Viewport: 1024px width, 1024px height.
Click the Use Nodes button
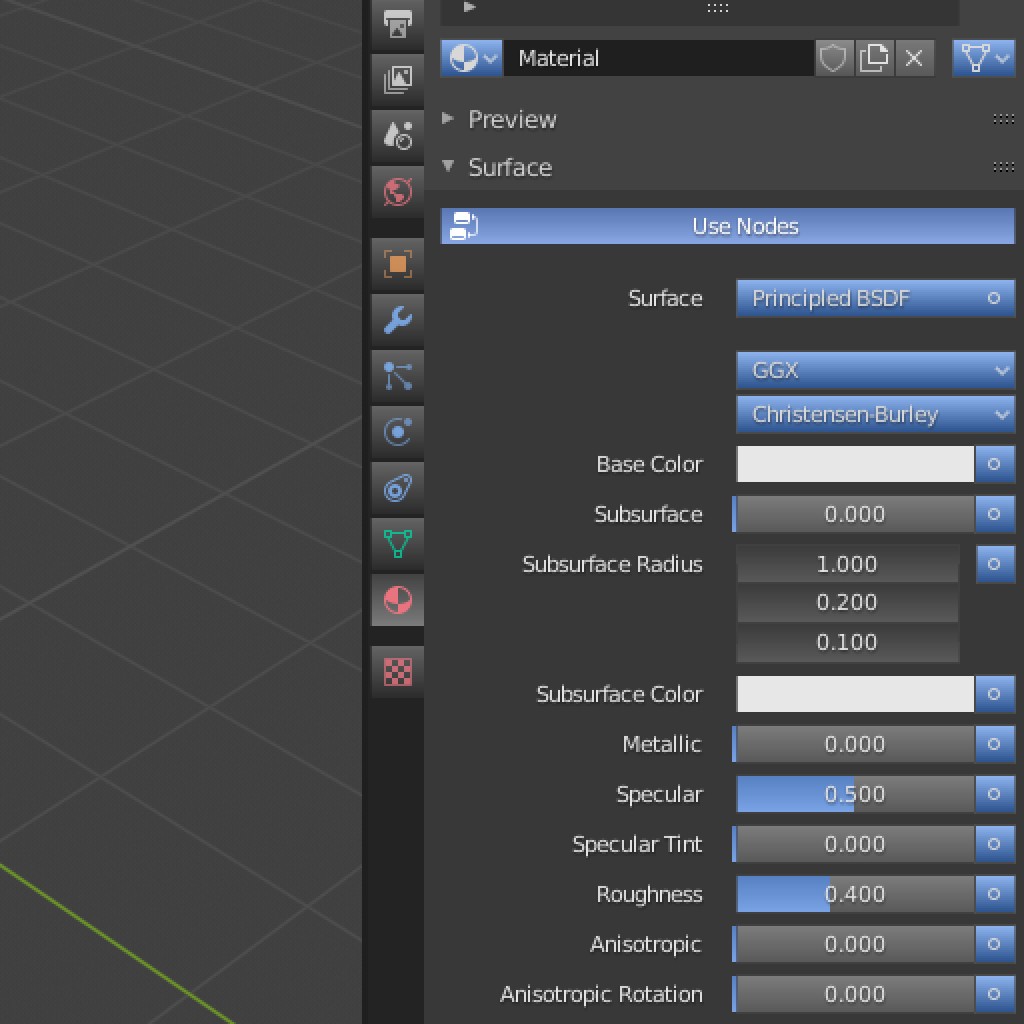coord(727,225)
